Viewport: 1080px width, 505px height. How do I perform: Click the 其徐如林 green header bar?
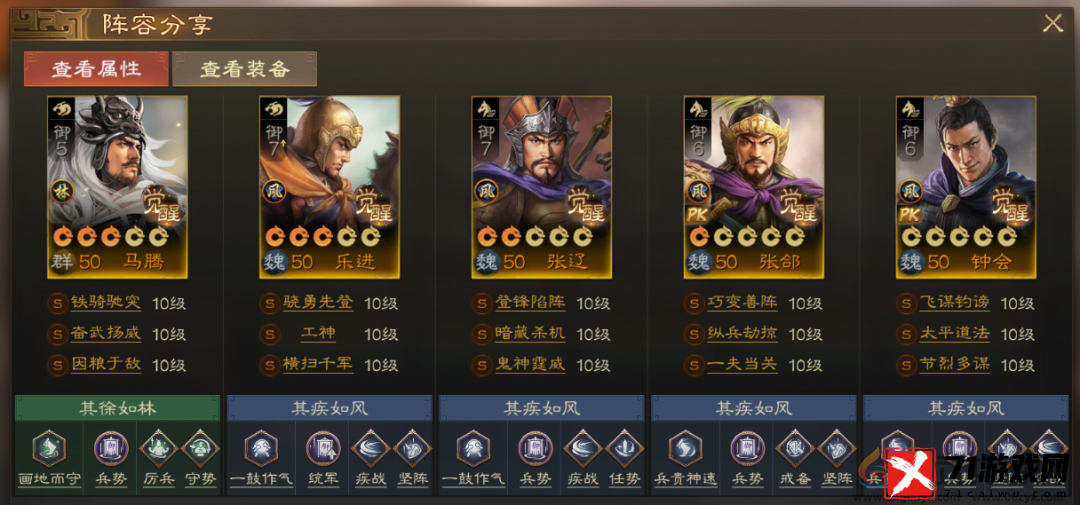pos(118,408)
